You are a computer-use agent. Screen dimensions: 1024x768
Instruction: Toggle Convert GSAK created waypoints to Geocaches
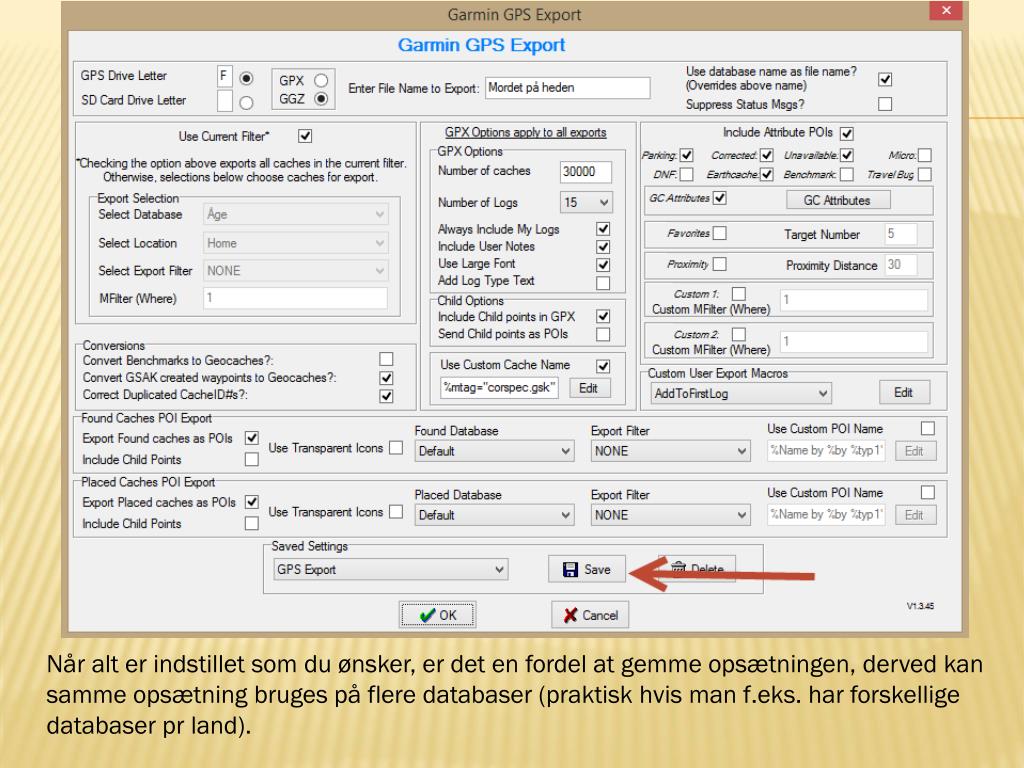(x=387, y=377)
